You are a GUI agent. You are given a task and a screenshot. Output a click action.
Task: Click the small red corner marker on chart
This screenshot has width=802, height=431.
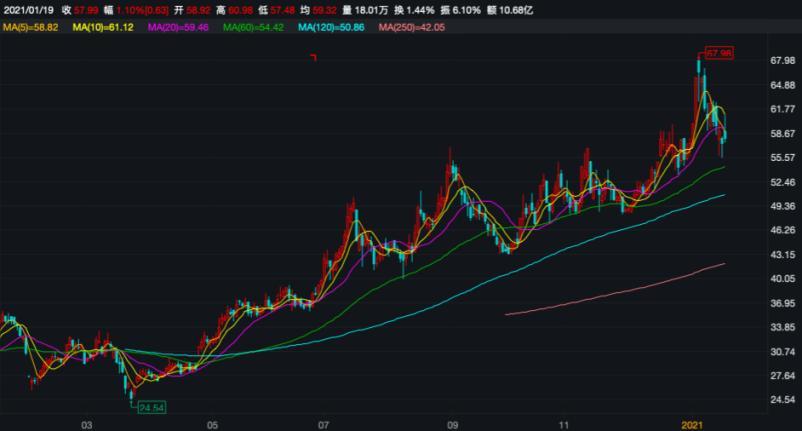pos(313,58)
